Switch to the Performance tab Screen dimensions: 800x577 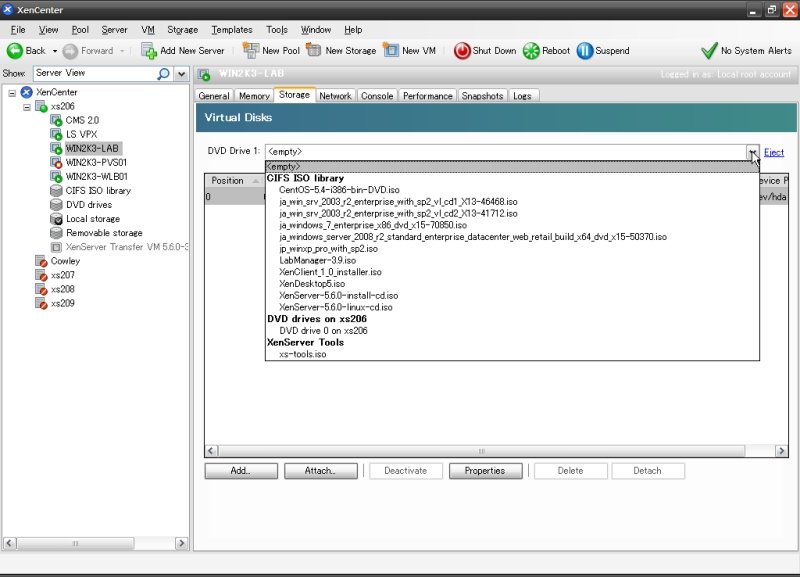pyautogui.click(x=428, y=96)
